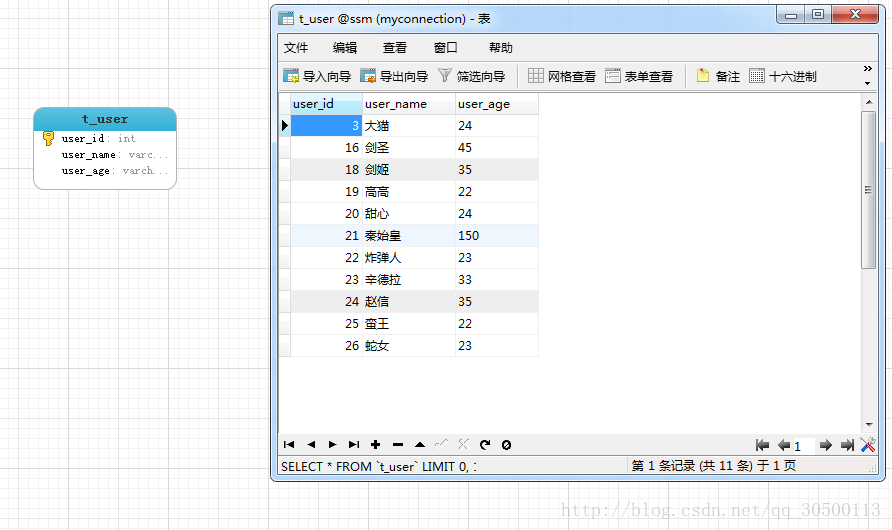Switch to 网格查看 grid view
This screenshot has height=530, width=892.
point(561,76)
